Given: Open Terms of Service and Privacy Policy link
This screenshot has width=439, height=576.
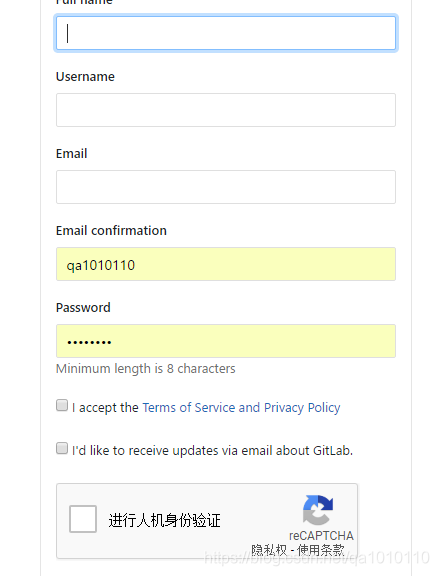Looking at the screenshot, I should point(241,407).
